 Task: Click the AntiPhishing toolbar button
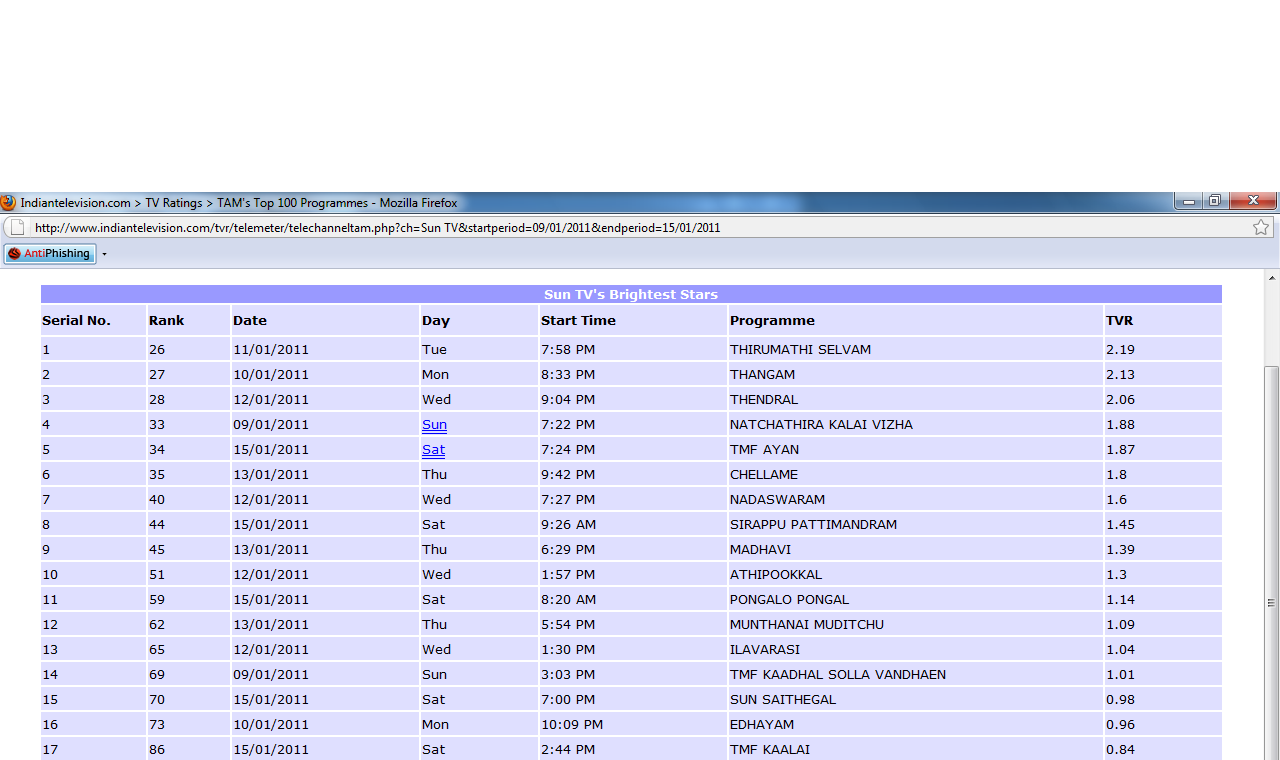pos(50,254)
